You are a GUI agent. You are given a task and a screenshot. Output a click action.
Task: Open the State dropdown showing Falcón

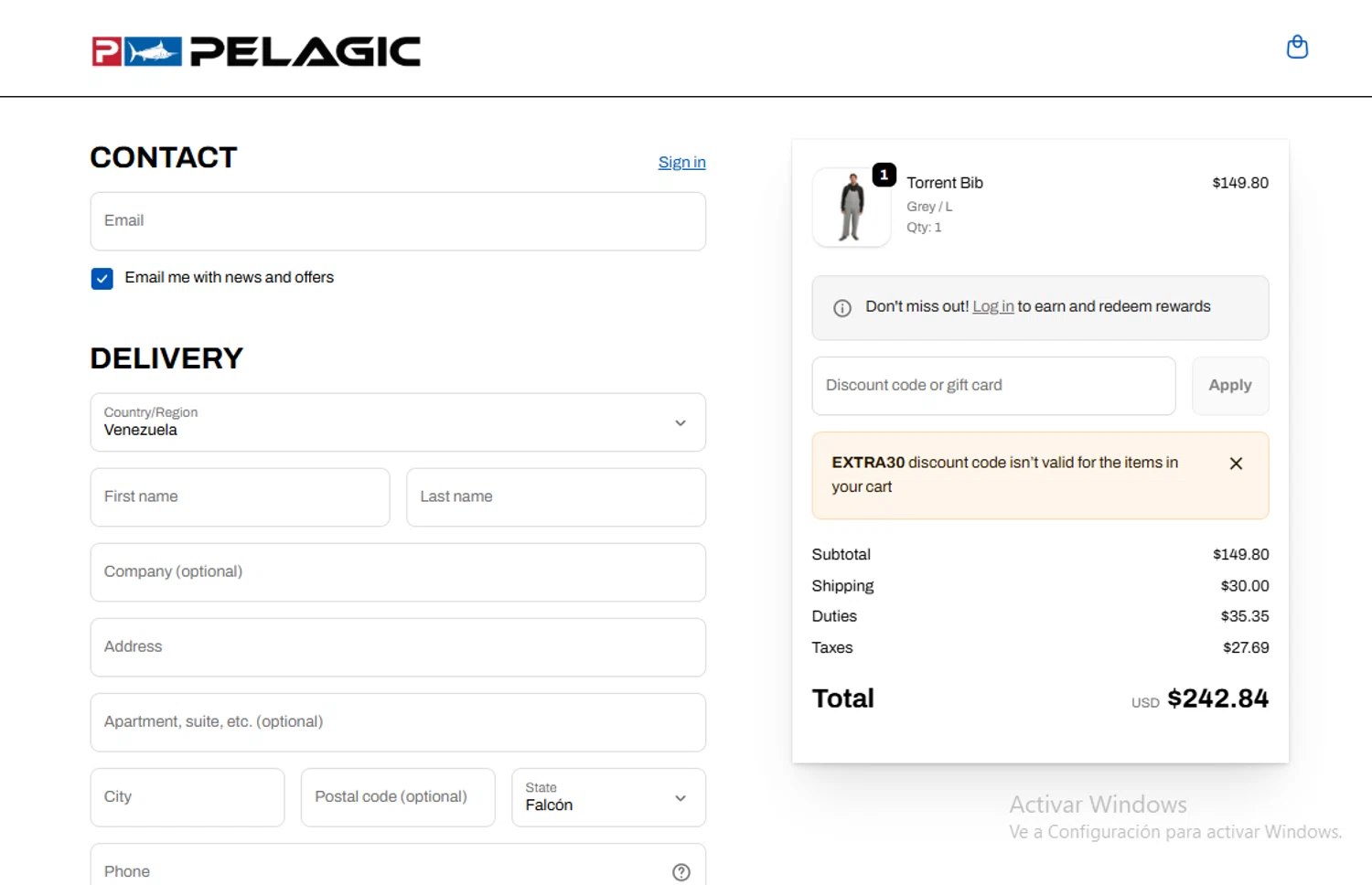[608, 797]
